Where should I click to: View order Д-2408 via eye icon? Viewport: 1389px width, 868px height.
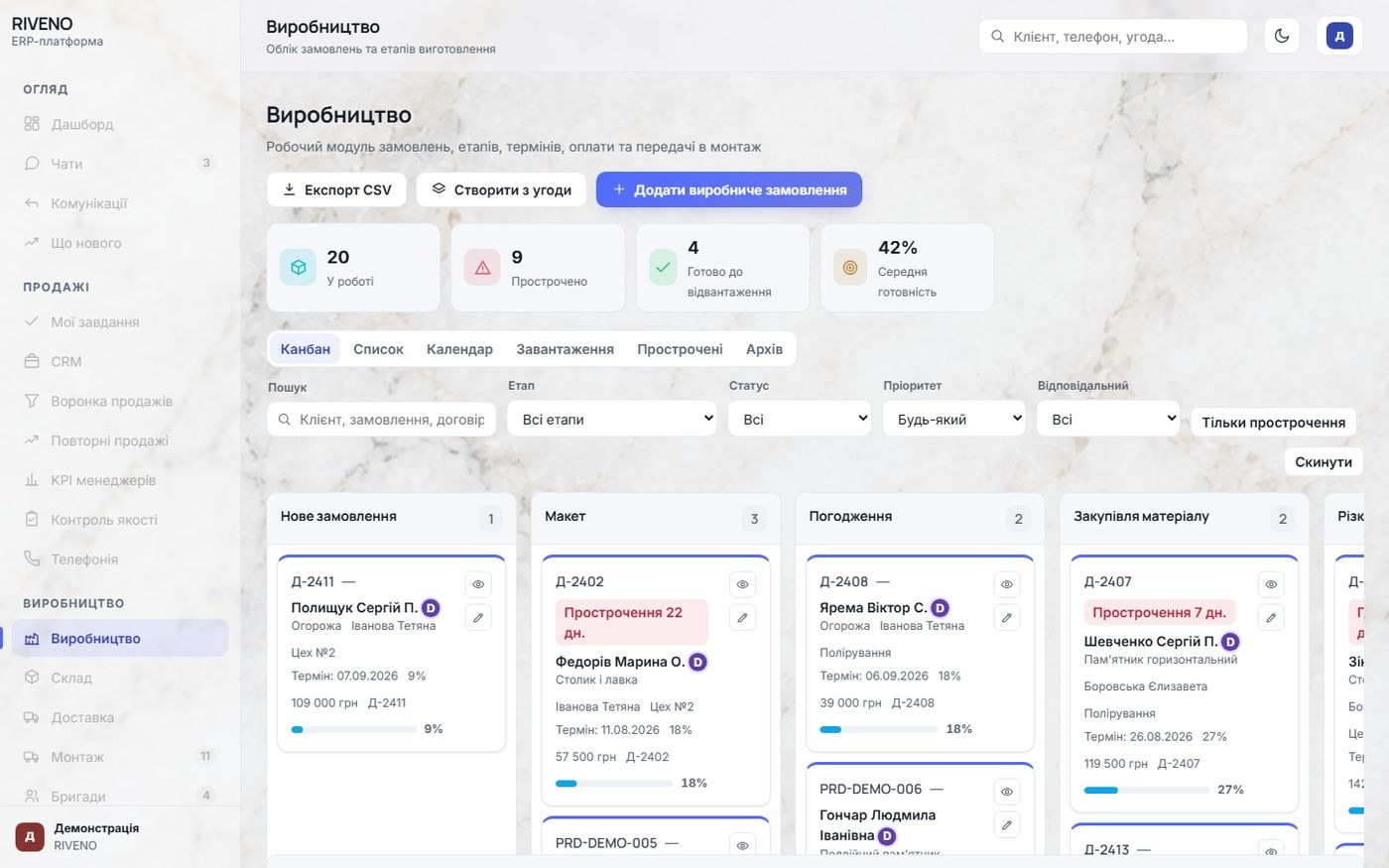click(x=1007, y=584)
